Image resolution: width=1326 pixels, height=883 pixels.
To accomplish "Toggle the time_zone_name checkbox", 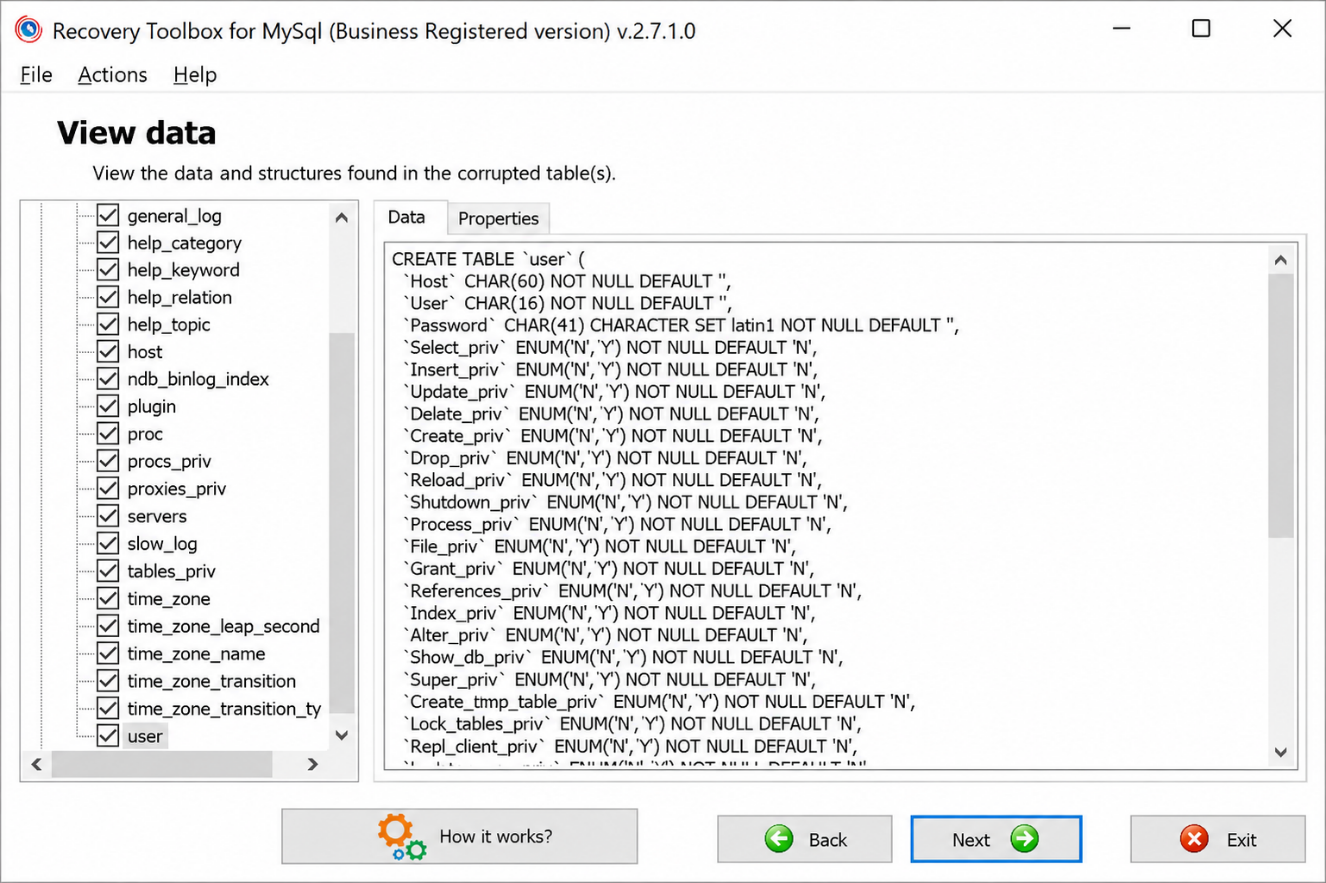I will [108, 653].
